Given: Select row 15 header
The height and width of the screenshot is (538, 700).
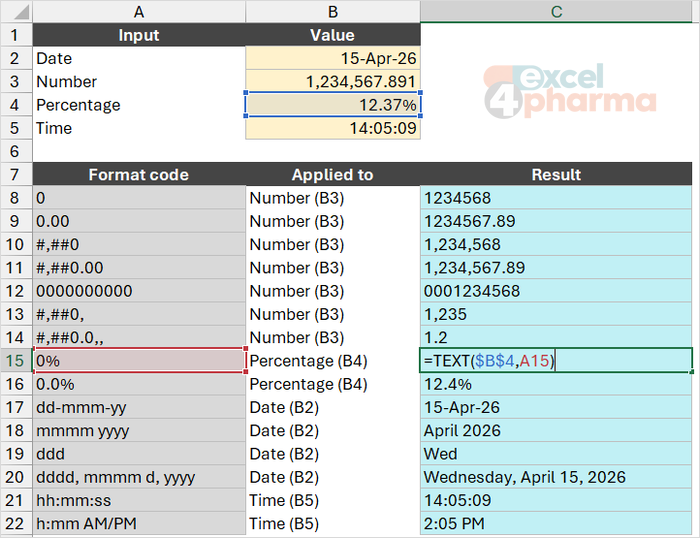Looking at the screenshot, I should click(x=17, y=361).
